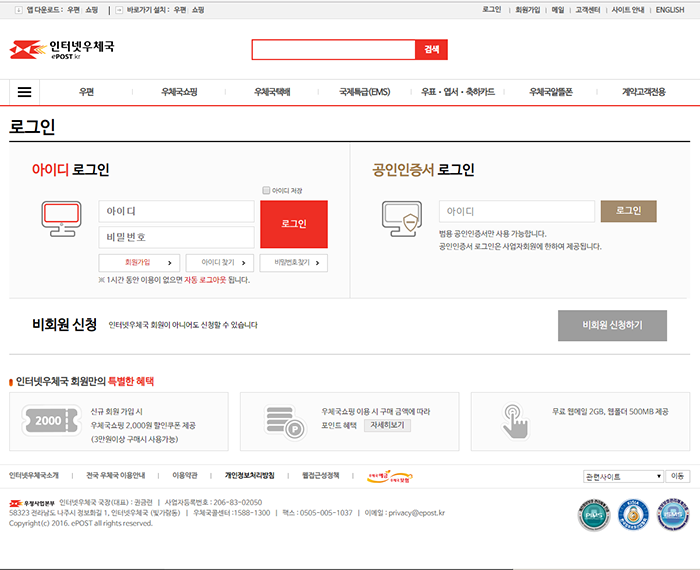Click the shield monitor certificate login icon
The image size is (700, 570).
point(402,218)
